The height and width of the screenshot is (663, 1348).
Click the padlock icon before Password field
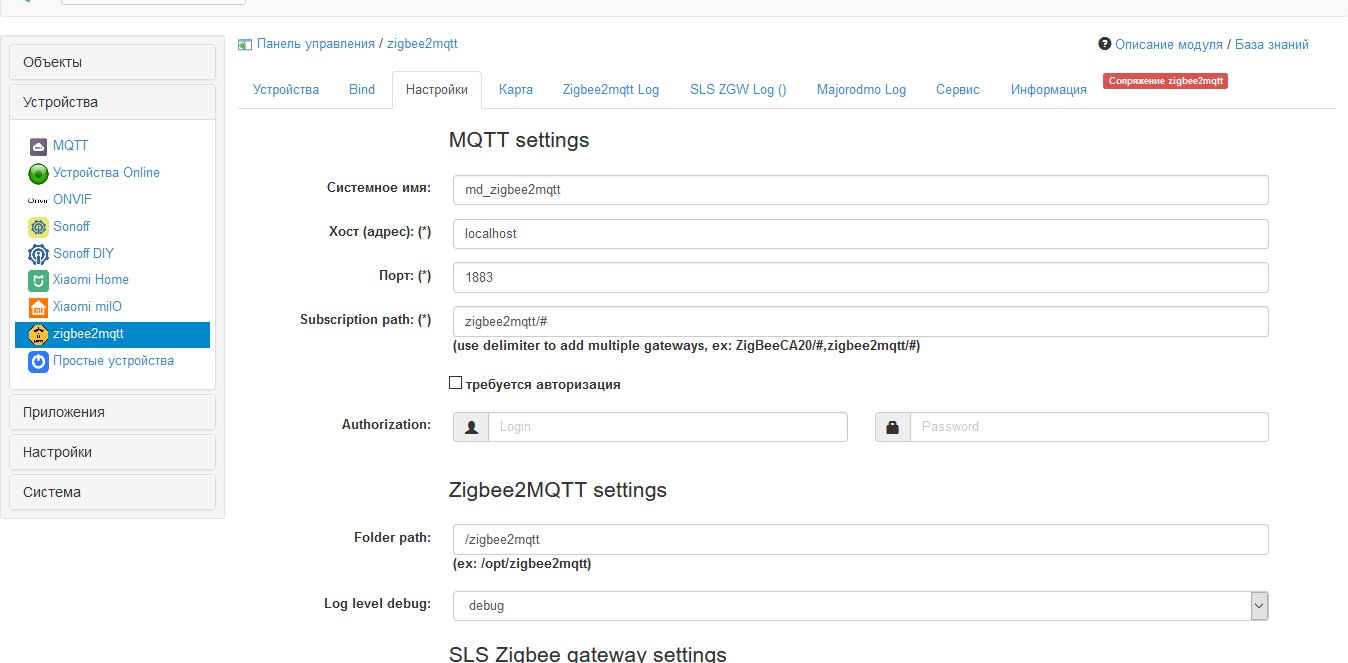coord(892,426)
